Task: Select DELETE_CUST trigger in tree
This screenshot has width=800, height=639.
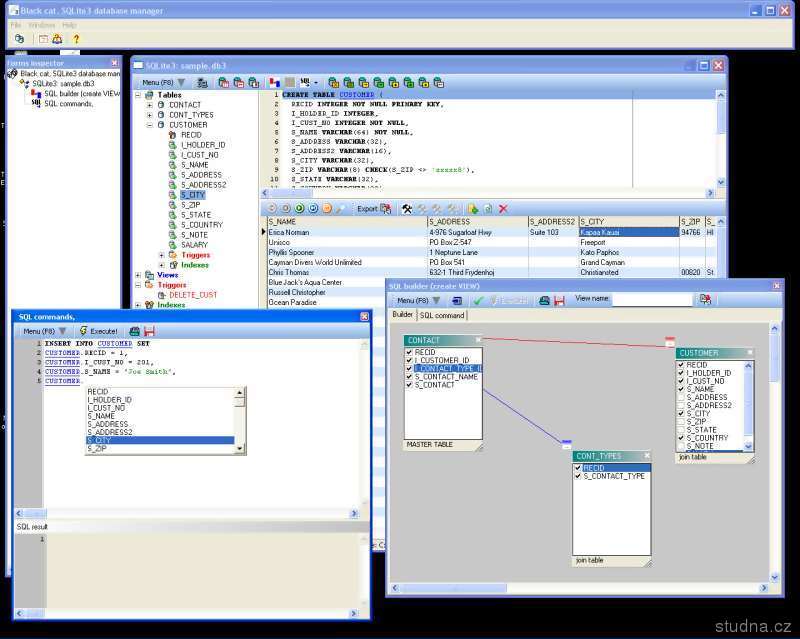Action: click(193, 295)
